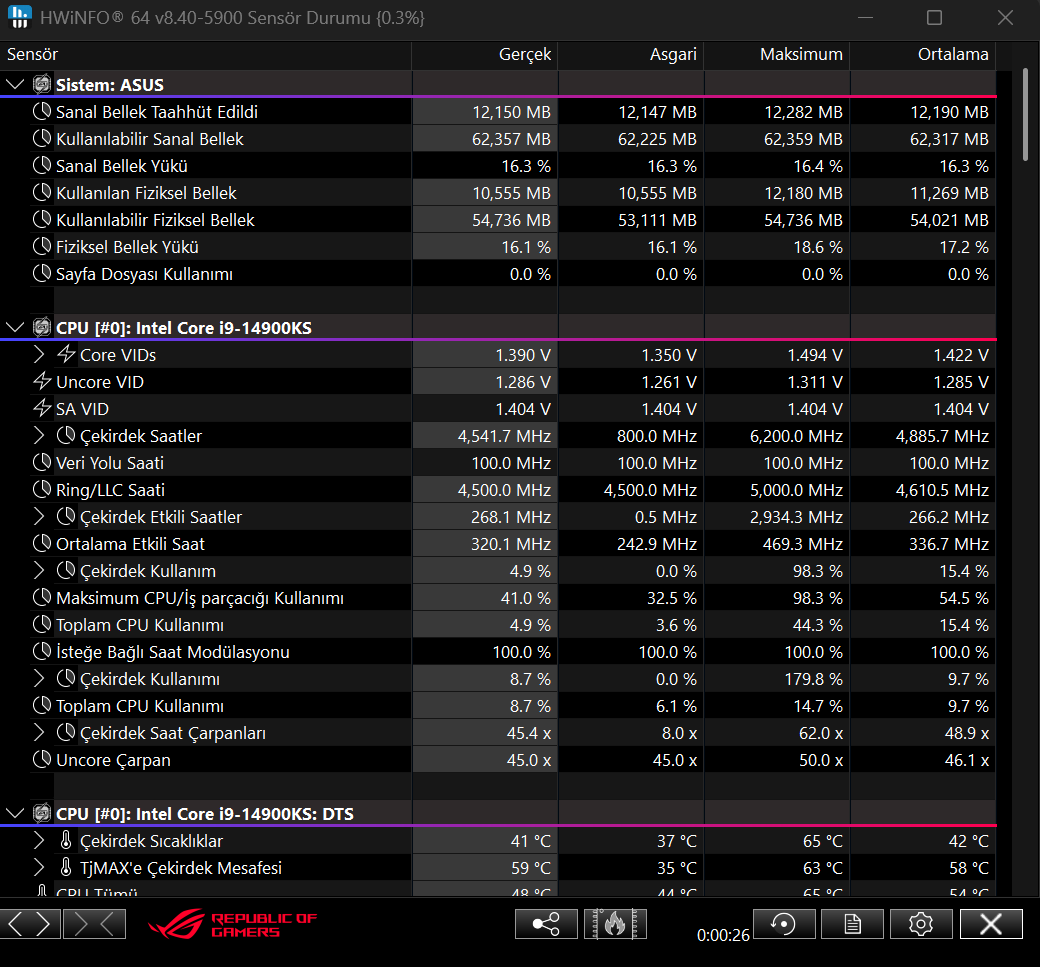
Task: Collapse the Sistem: ASUS sensor group
Action: tap(15, 84)
